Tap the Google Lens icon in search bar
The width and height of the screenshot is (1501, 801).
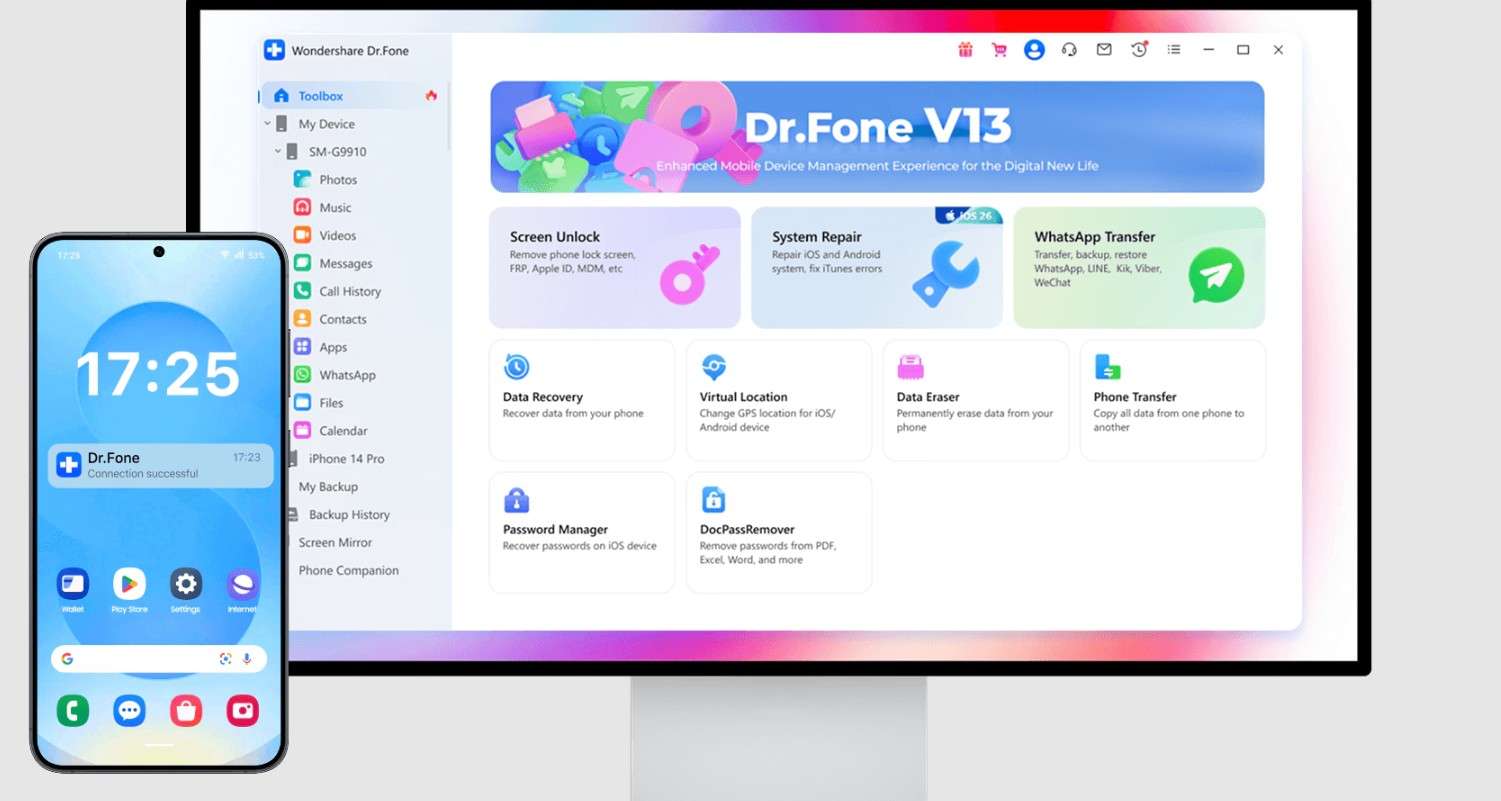225,659
